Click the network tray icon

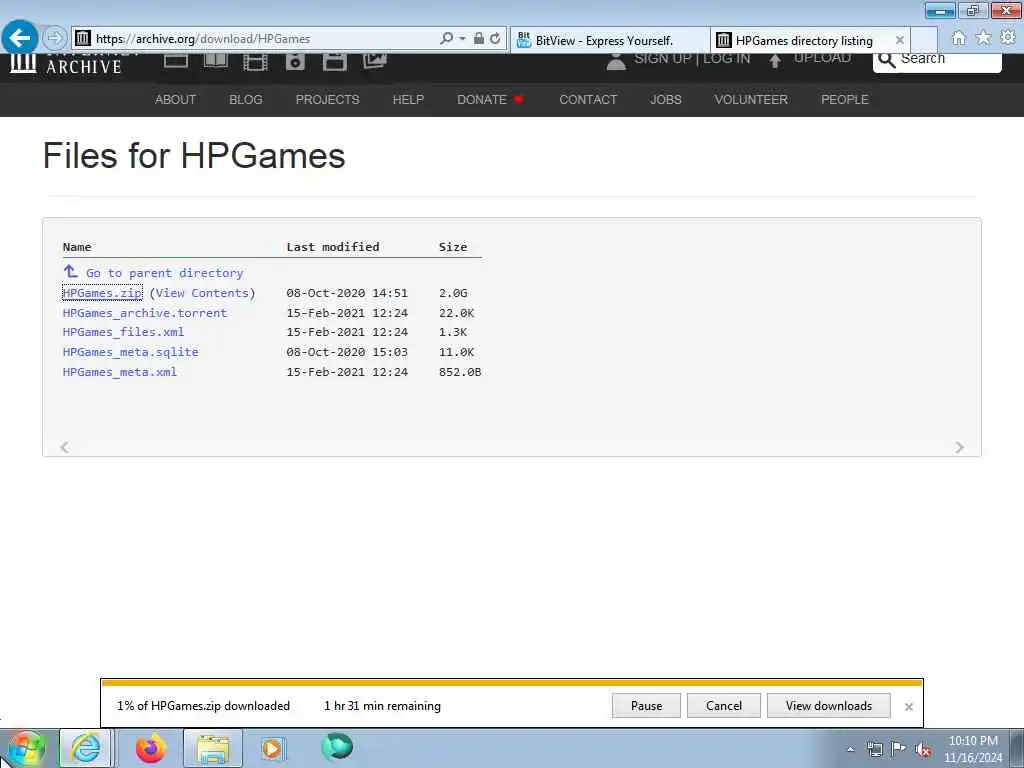[x=874, y=749]
